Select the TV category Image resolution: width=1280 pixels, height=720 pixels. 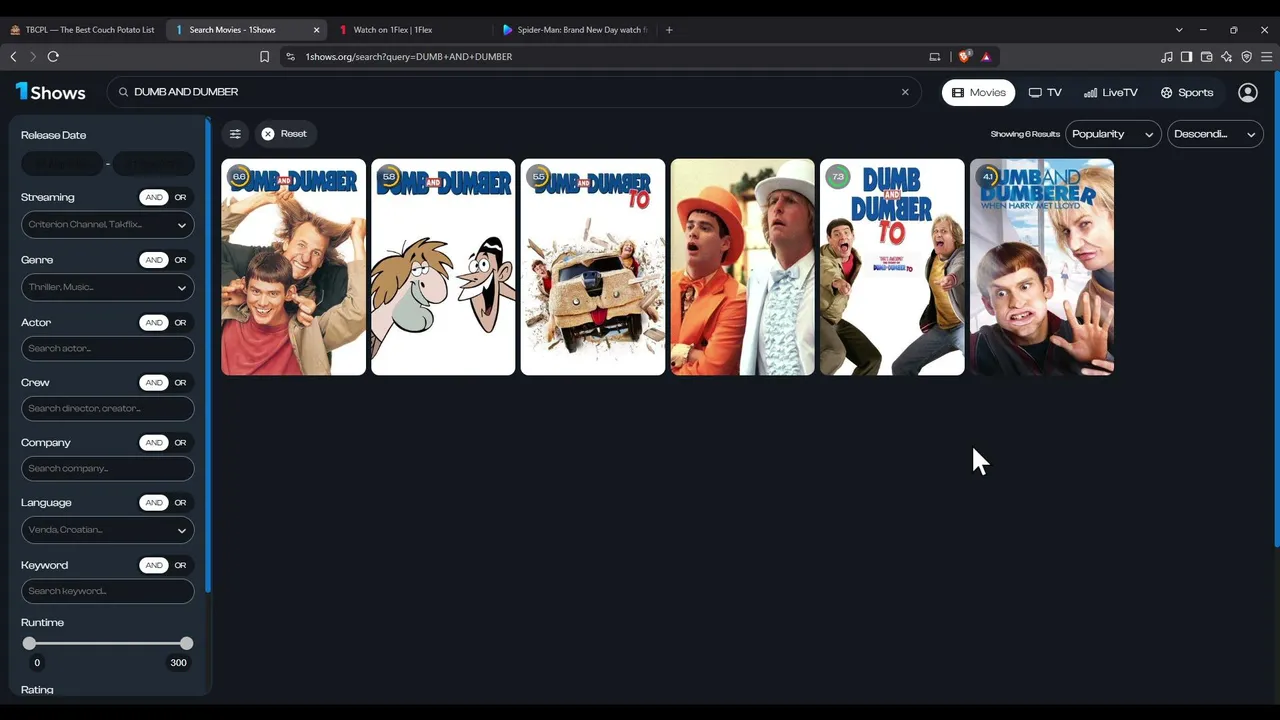pyautogui.click(x=1045, y=93)
